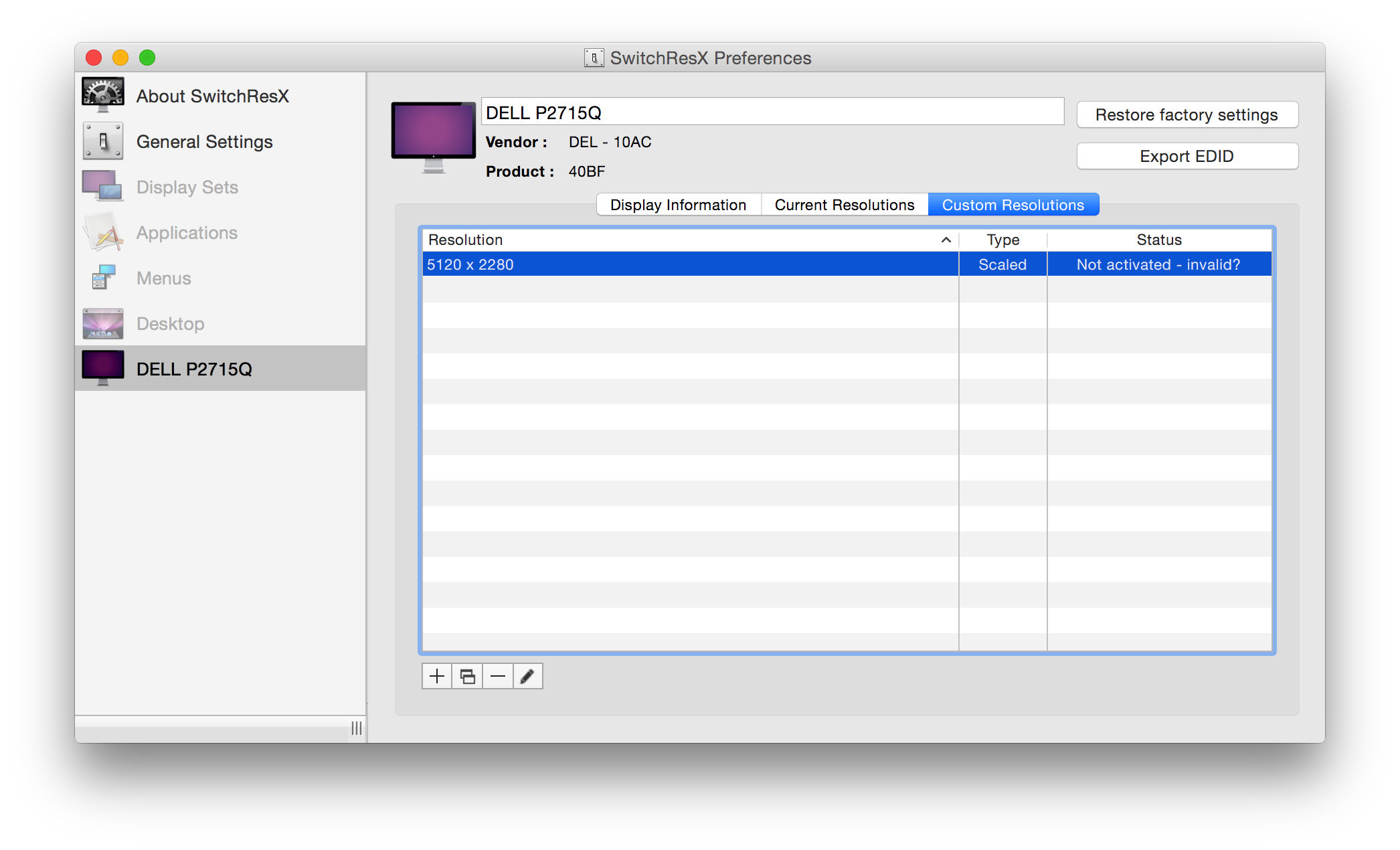This screenshot has height=850, width=1400.
Task: Click the Type column header
Action: pos(1002,240)
